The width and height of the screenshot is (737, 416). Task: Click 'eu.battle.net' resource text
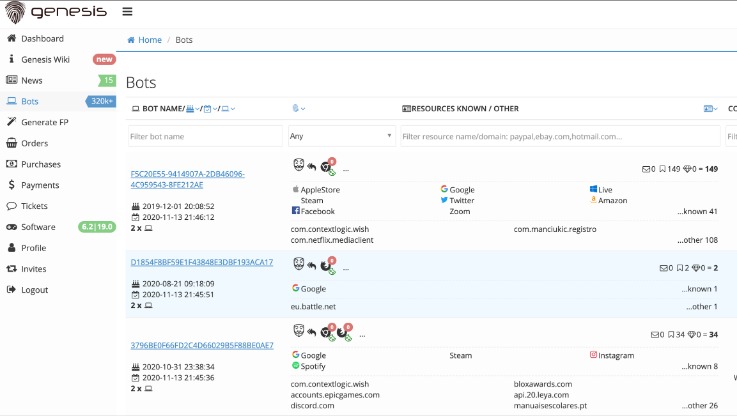coord(313,306)
